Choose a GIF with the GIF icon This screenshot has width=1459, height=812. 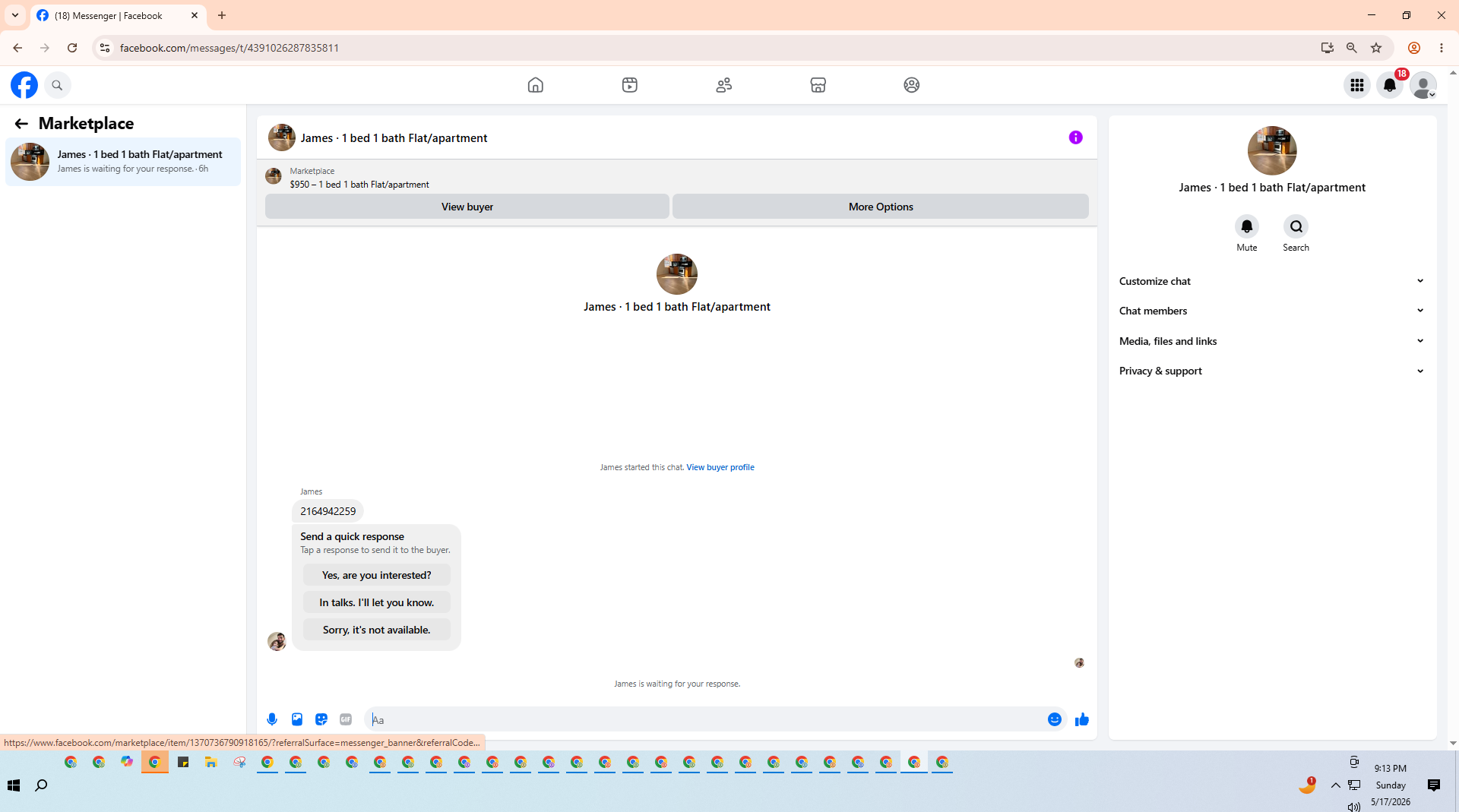pyautogui.click(x=346, y=719)
